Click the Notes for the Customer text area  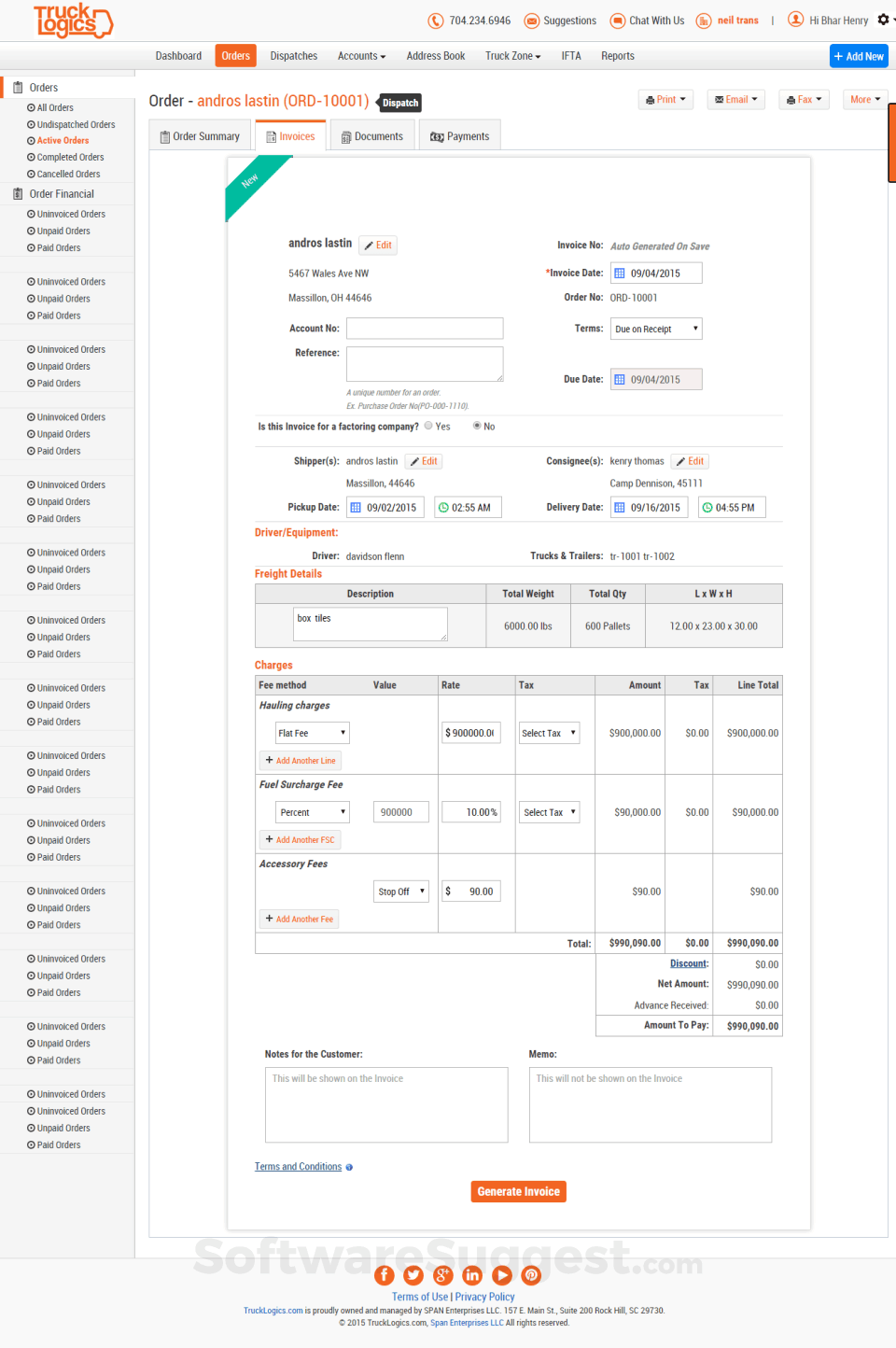386,1105
